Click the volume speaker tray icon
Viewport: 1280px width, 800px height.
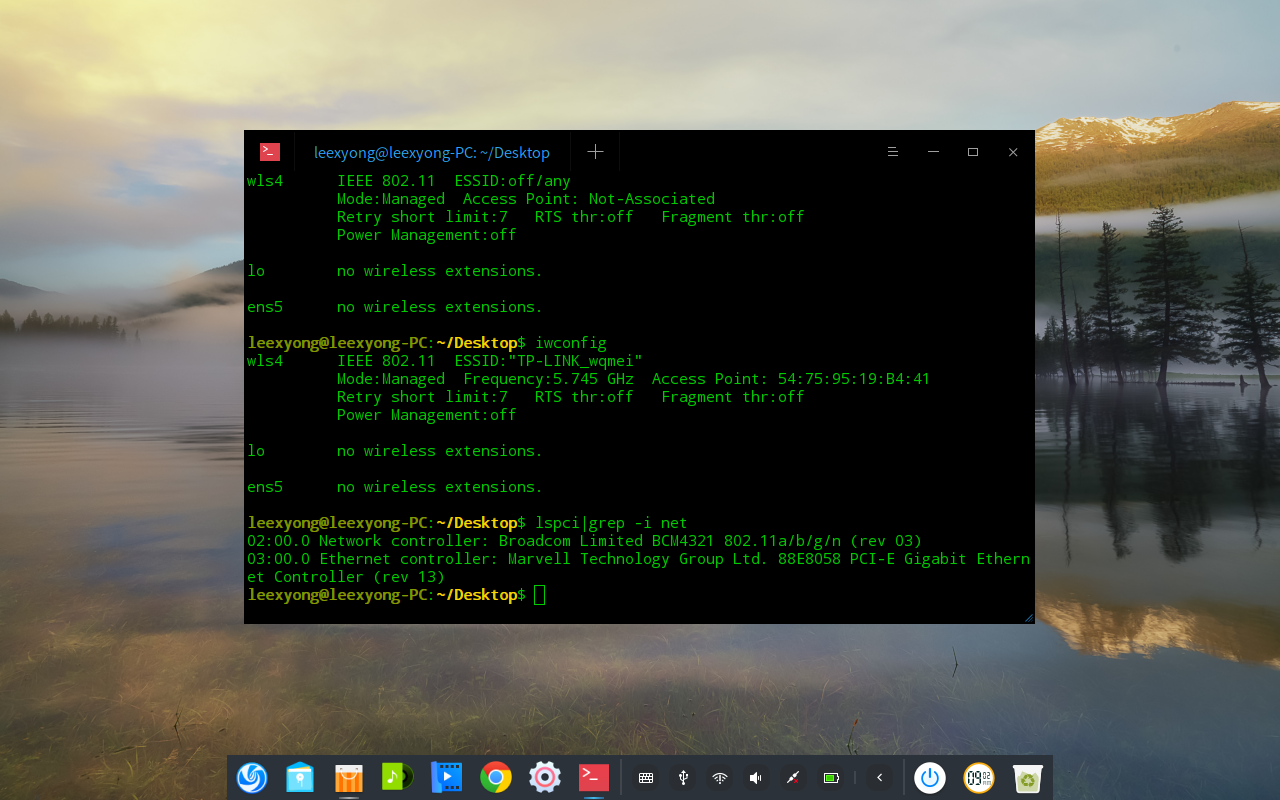[x=756, y=778]
